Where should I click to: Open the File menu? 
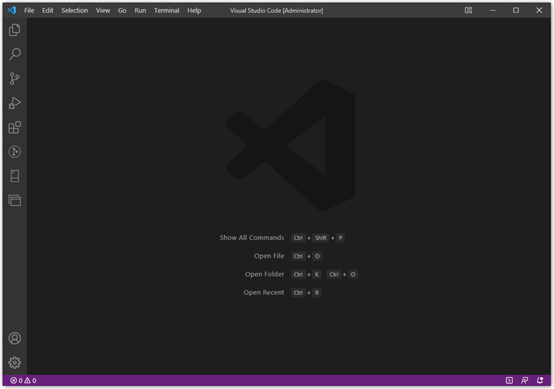pos(29,11)
